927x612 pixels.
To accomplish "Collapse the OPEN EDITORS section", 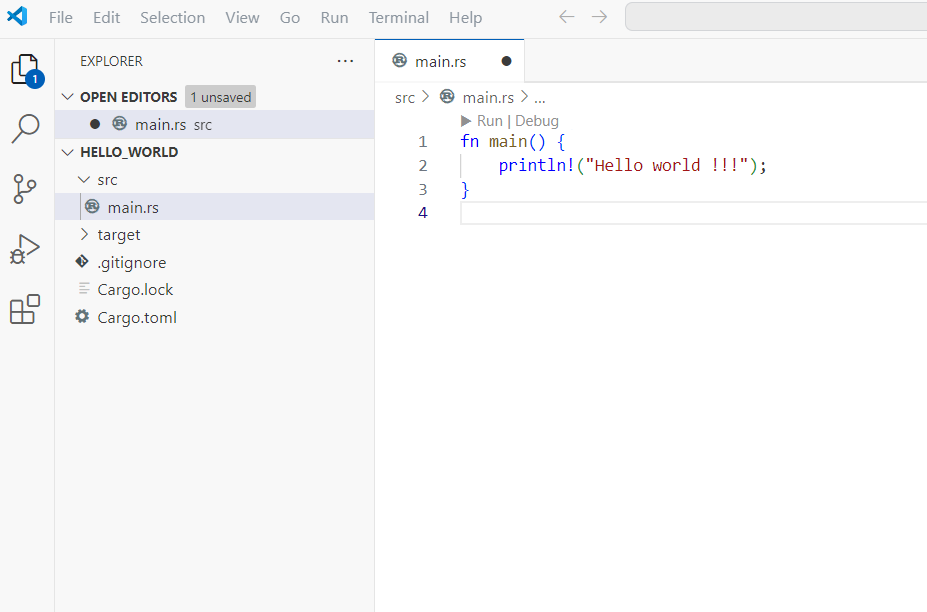I will tap(68, 96).
